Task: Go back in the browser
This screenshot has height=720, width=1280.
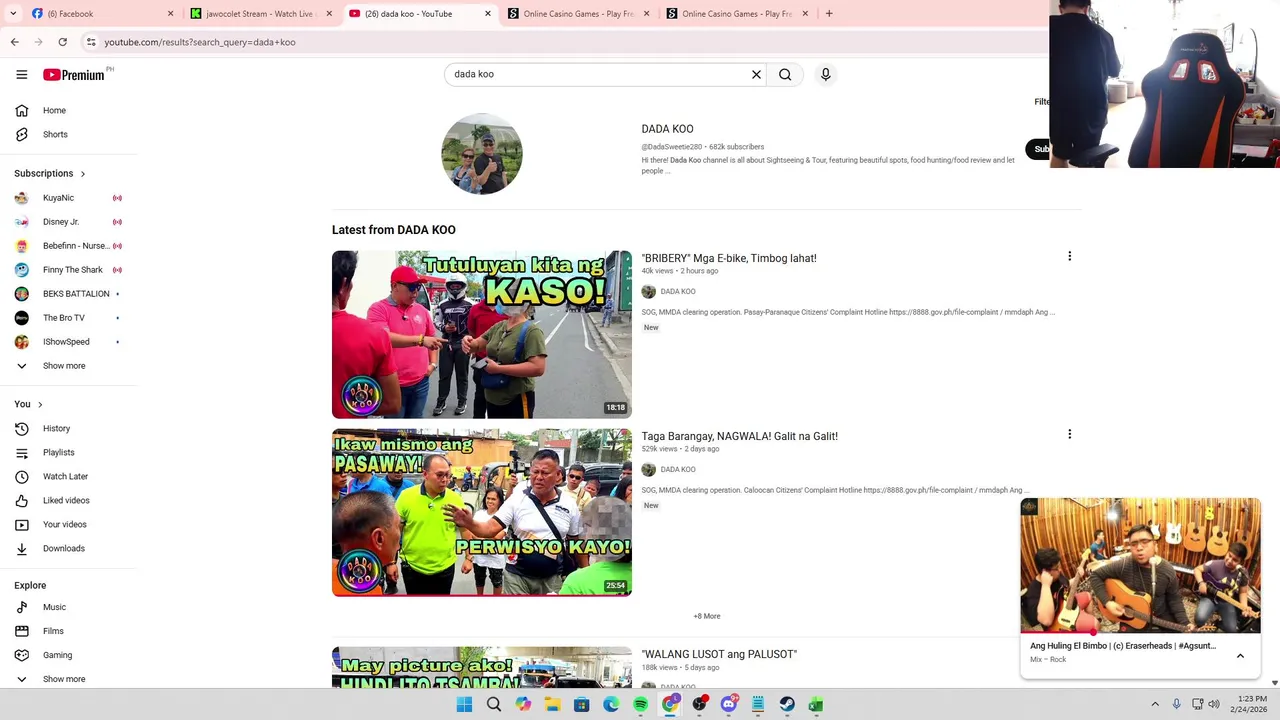Action: (x=14, y=42)
